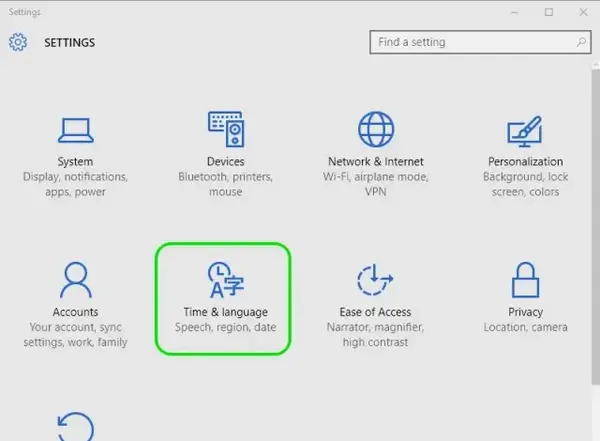The width and height of the screenshot is (600, 441).
Task: Click the System label
Action: [x=75, y=162]
